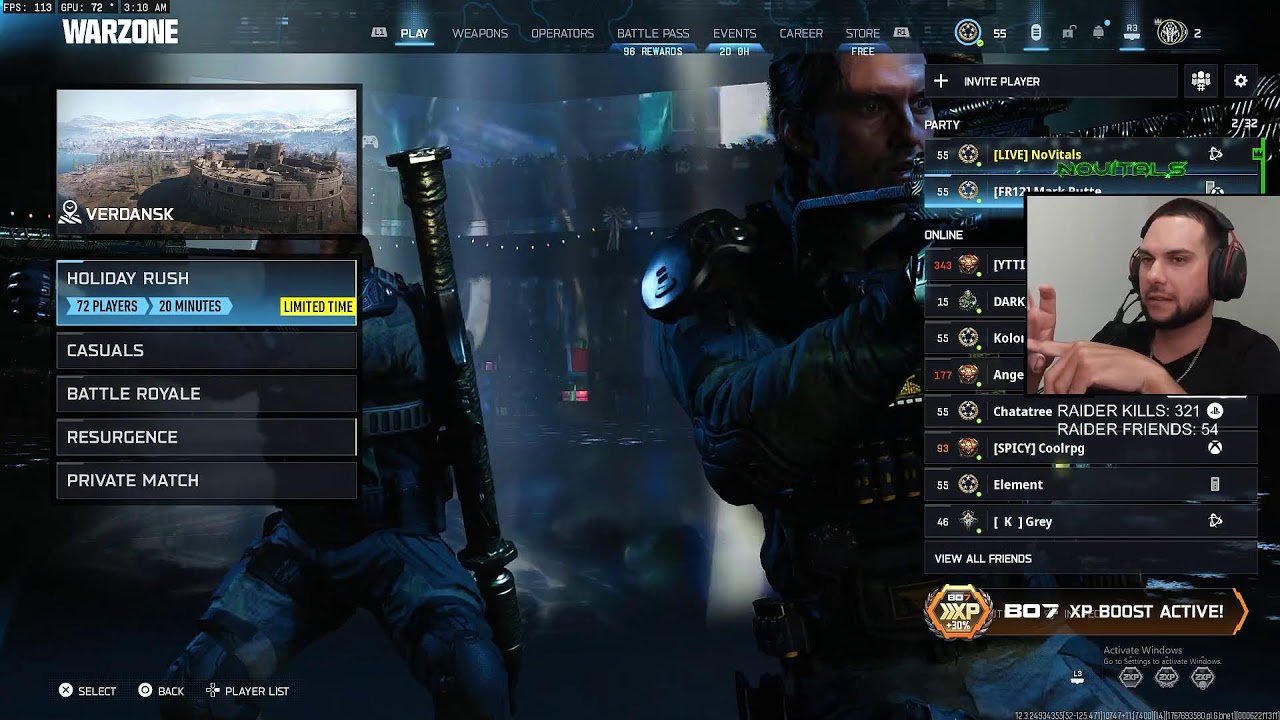Open the clan emblem icon in header
The height and width of the screenshot is (720, 1280).
pos(1172,33)
